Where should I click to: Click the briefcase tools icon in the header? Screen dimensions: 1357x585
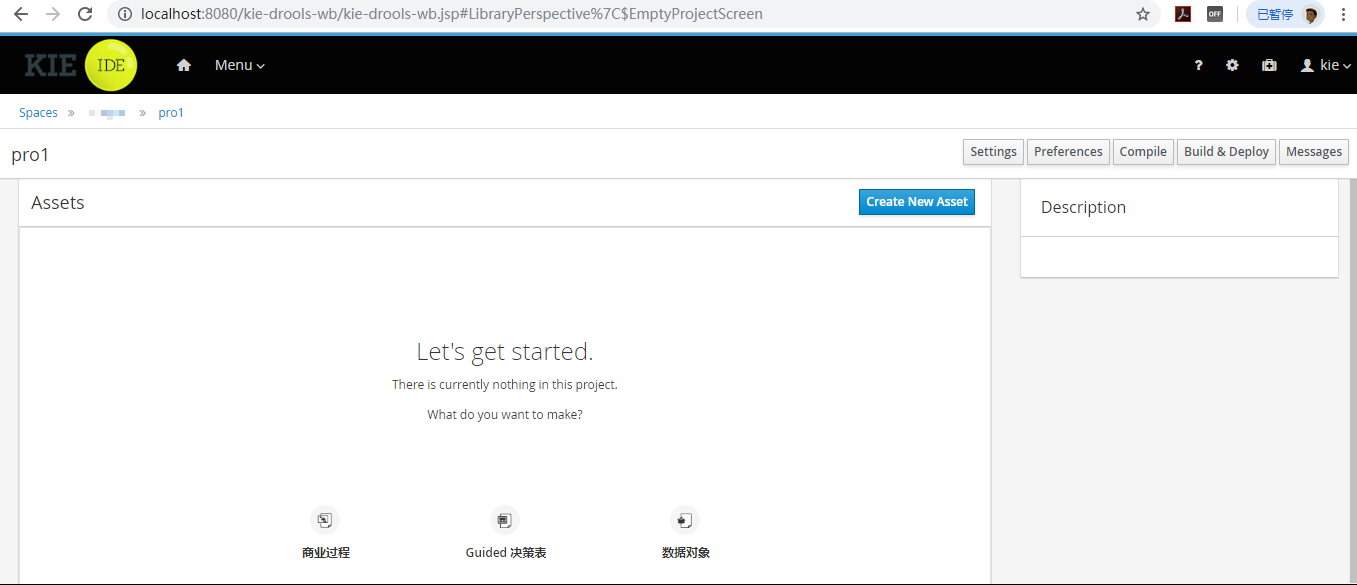(x=1269, y=65)
